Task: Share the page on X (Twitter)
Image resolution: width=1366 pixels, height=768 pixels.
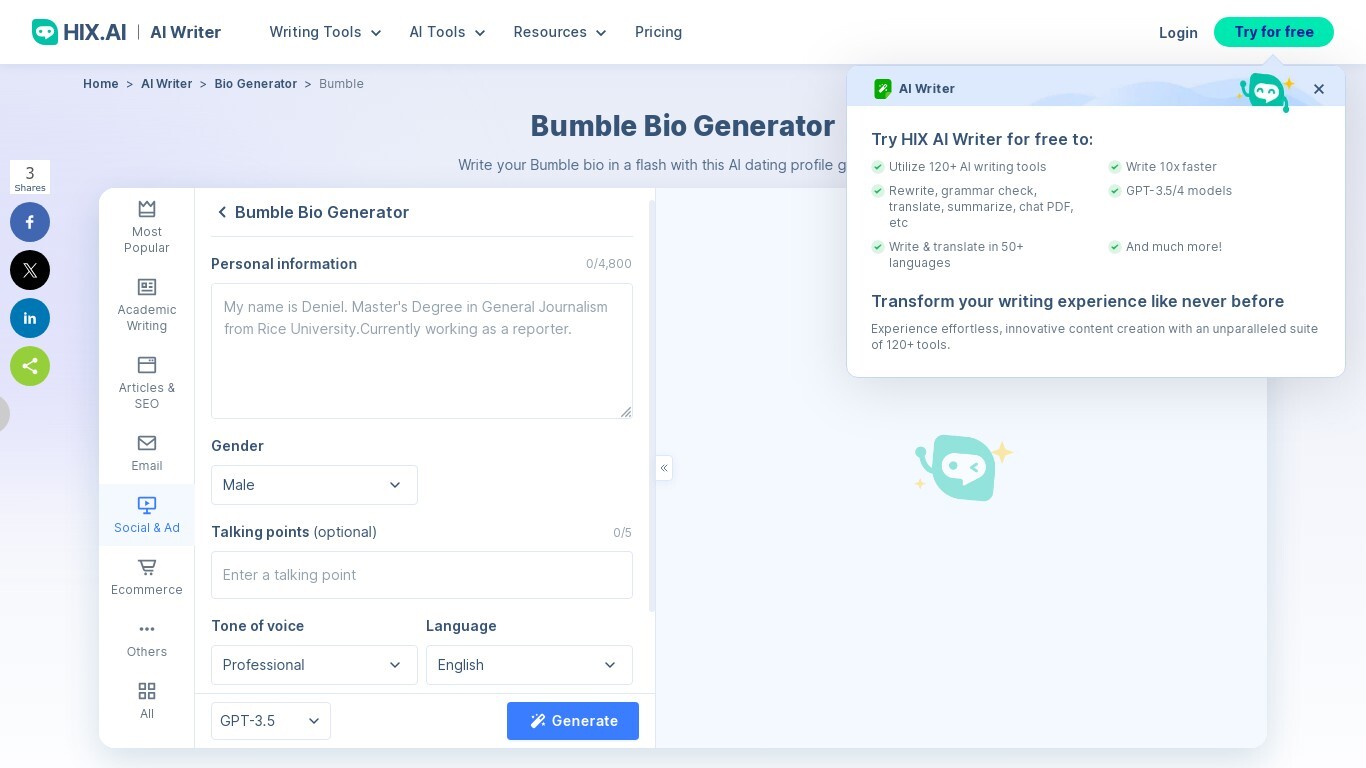Action: click(x=30, y=270)
